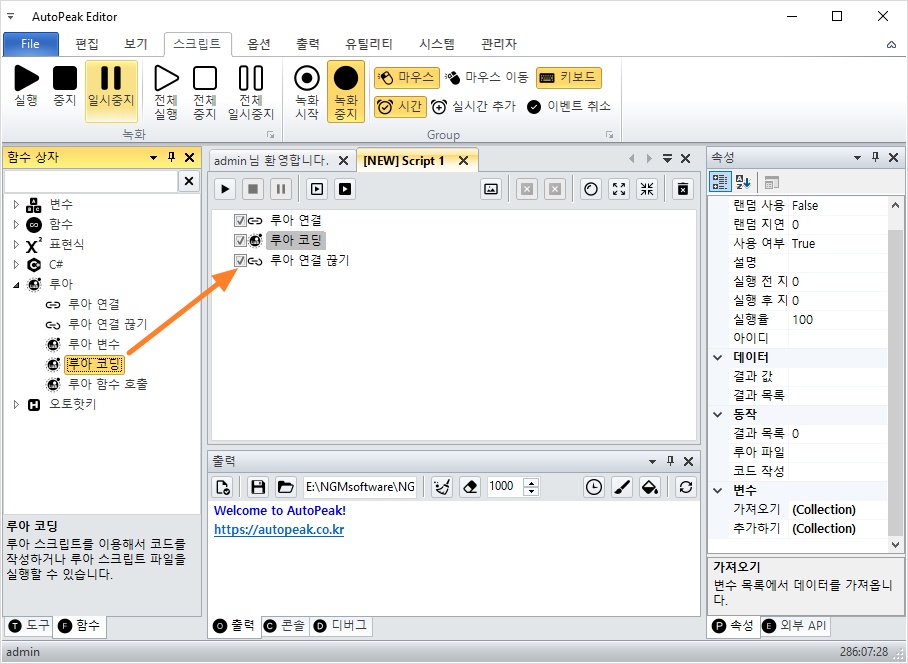Click the eraser icon in 출력 toolbar
The height and width of the screenshot is (664, 908).
[470, 487]
